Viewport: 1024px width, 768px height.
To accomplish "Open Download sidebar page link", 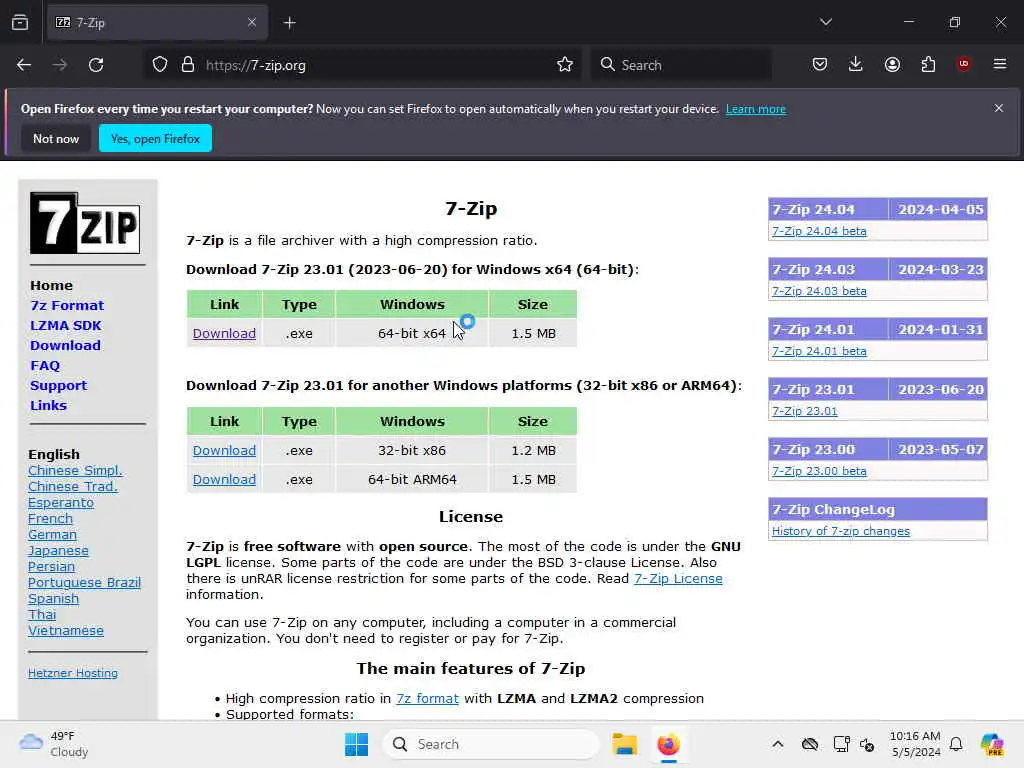I will (x=65, y=345).
